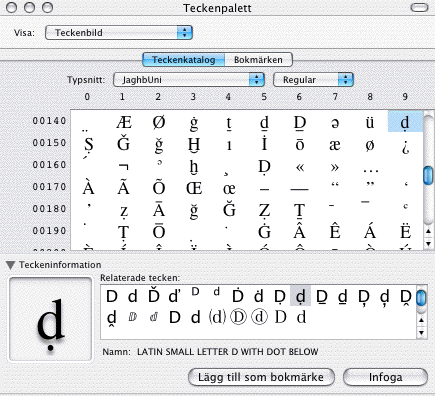
Task: Select the » right guillemet glyph
Action: click(335, 167)
